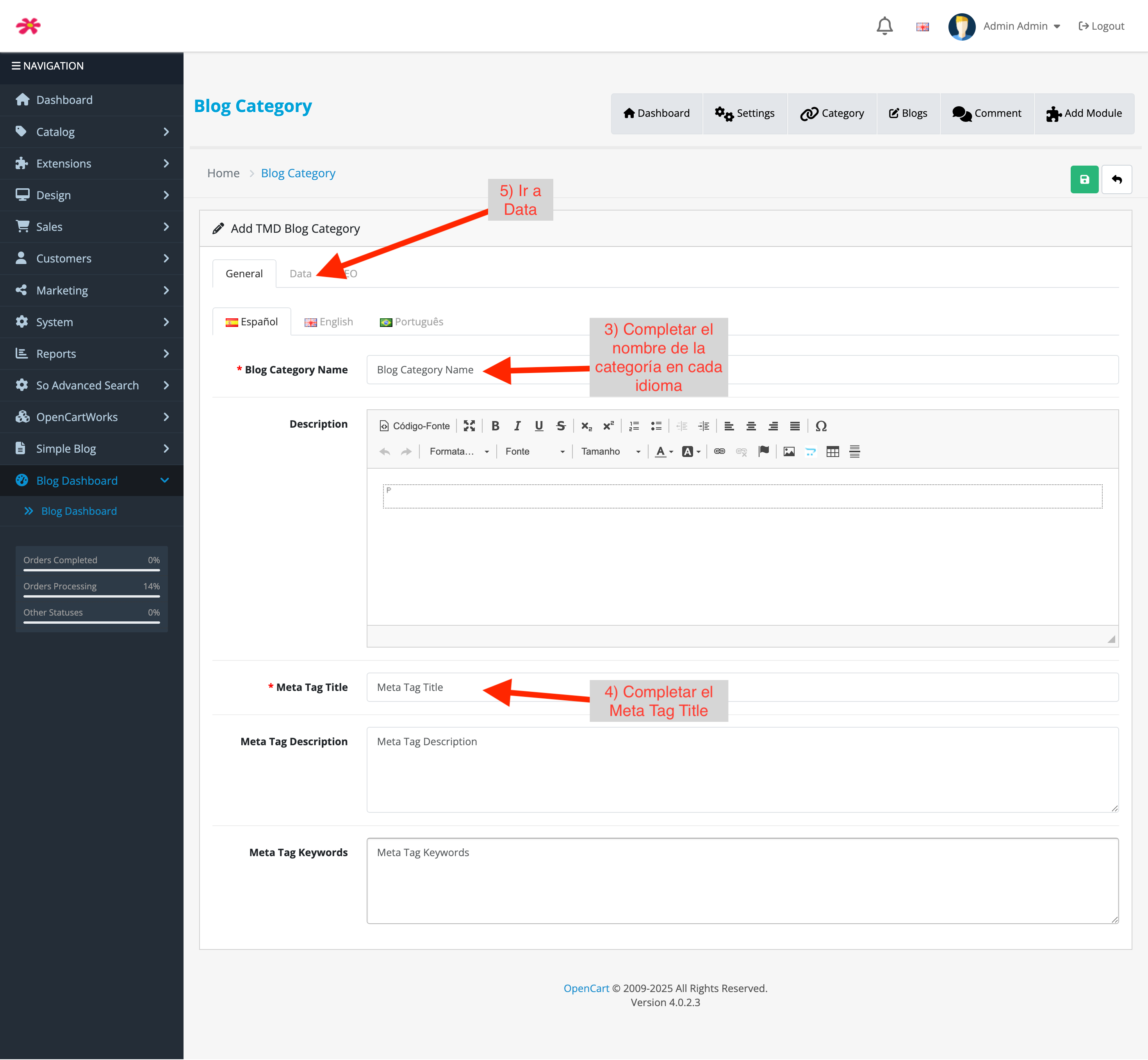Open the Admin Admin user menu
The image size is (1148, 1060).
tap(1005, 27)
